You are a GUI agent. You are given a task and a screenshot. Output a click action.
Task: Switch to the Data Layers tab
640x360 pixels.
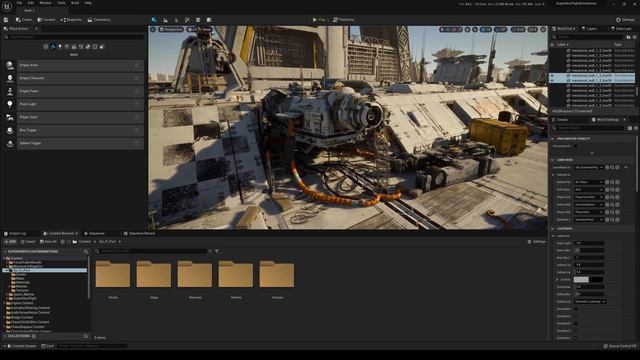621,29
